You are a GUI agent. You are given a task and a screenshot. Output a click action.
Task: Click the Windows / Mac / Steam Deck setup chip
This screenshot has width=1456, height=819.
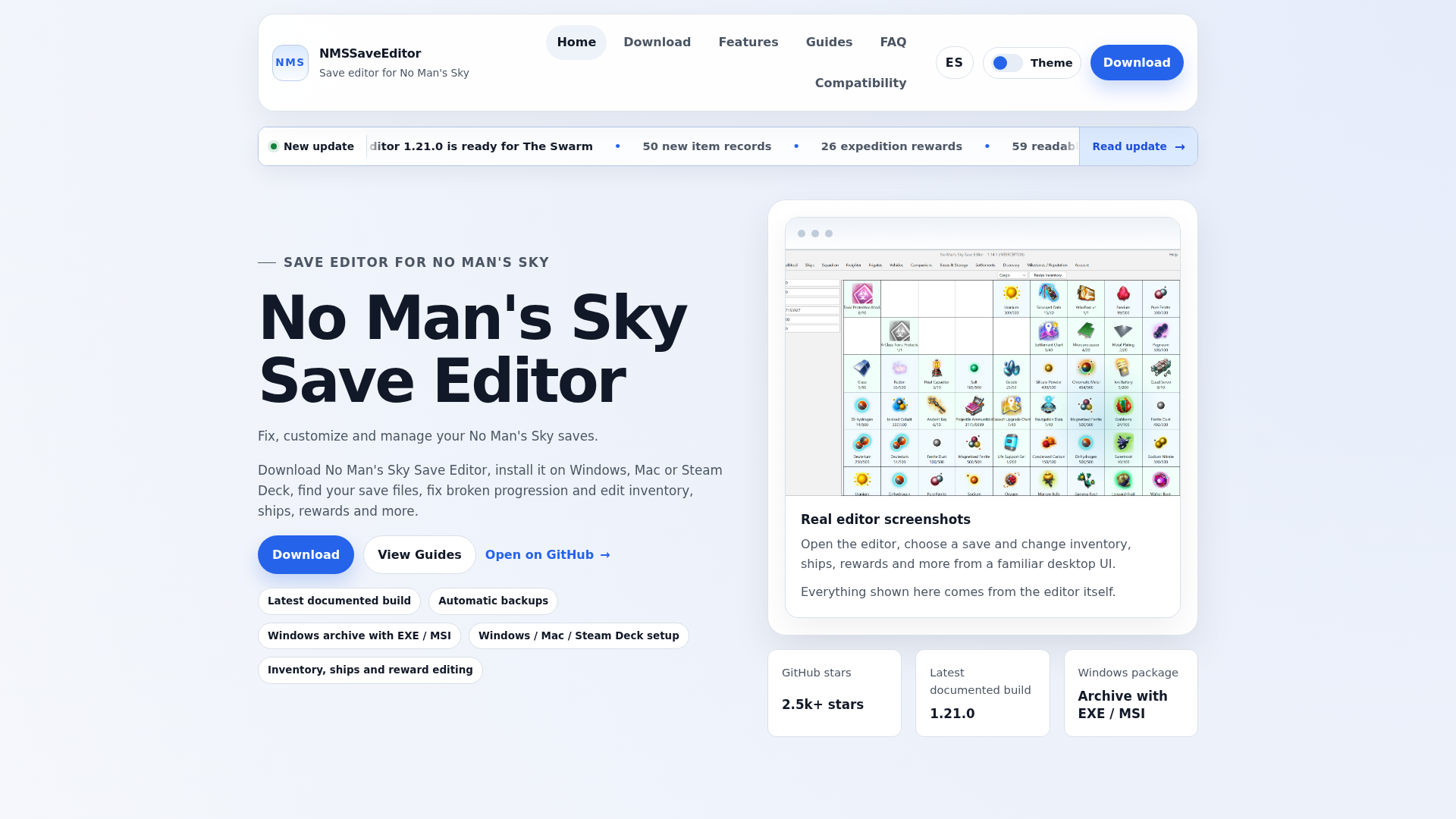[x=579, y=636]
